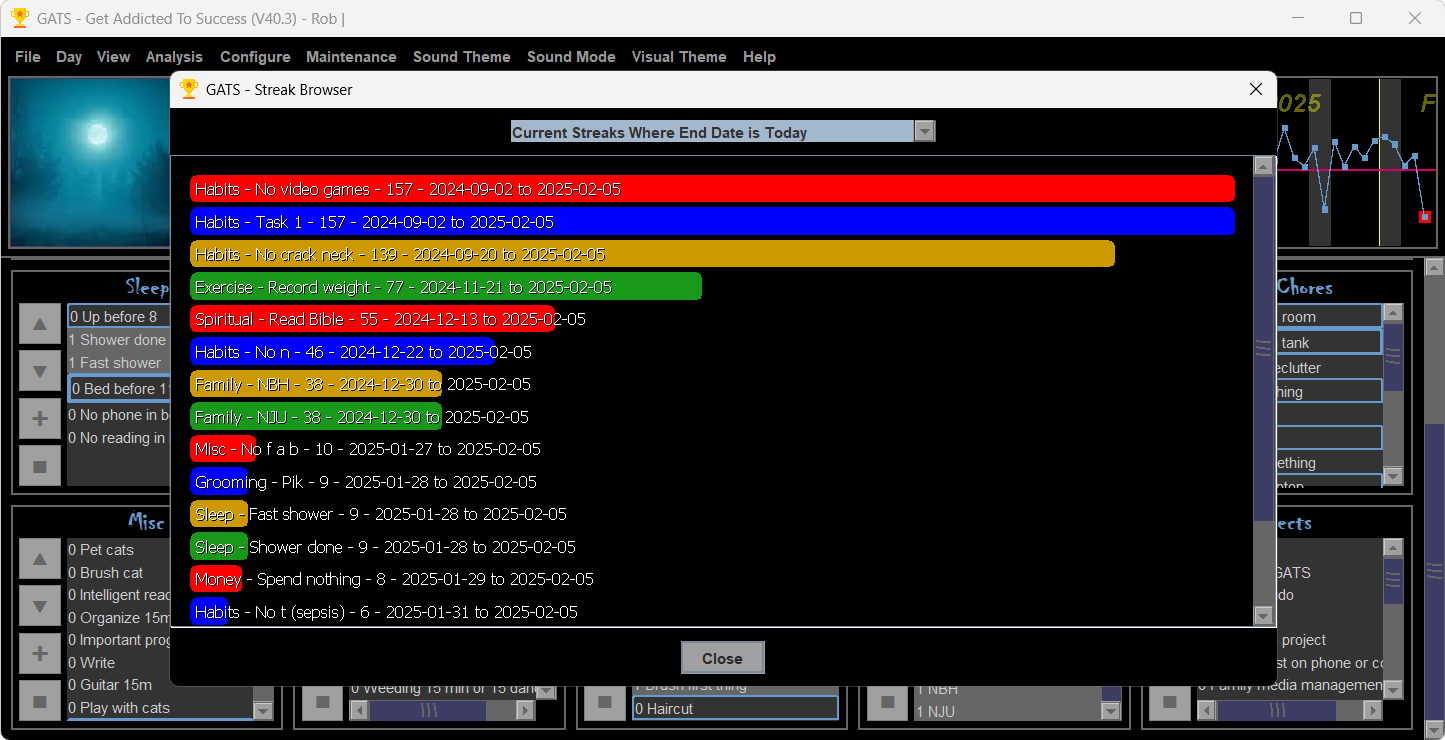Viewport: 1445px width, 740px height.
Task: Click the up arrow button in Sleep panel
Action: coord(40,324)
